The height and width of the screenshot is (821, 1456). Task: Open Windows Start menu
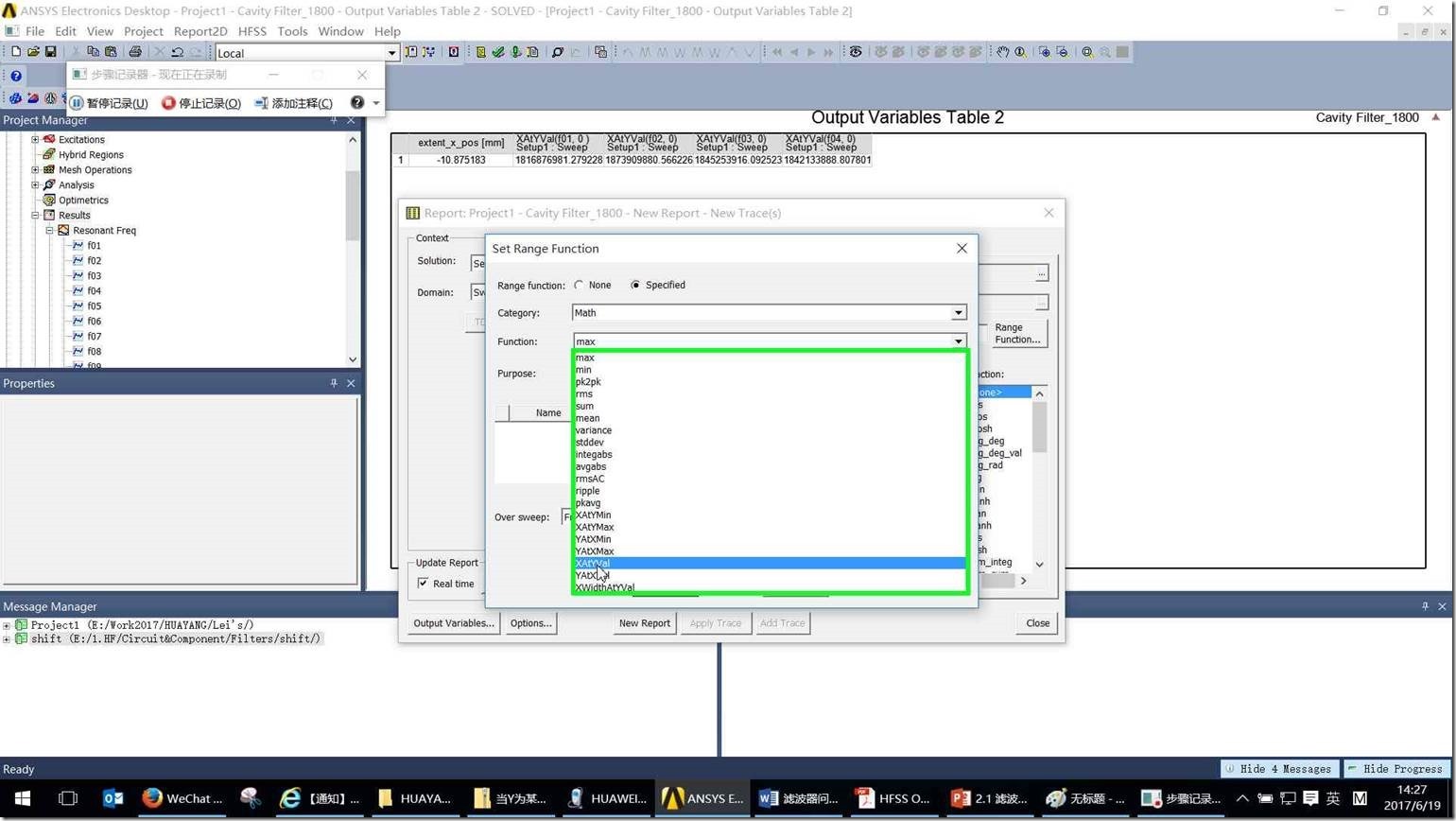[x=23, y=798]
